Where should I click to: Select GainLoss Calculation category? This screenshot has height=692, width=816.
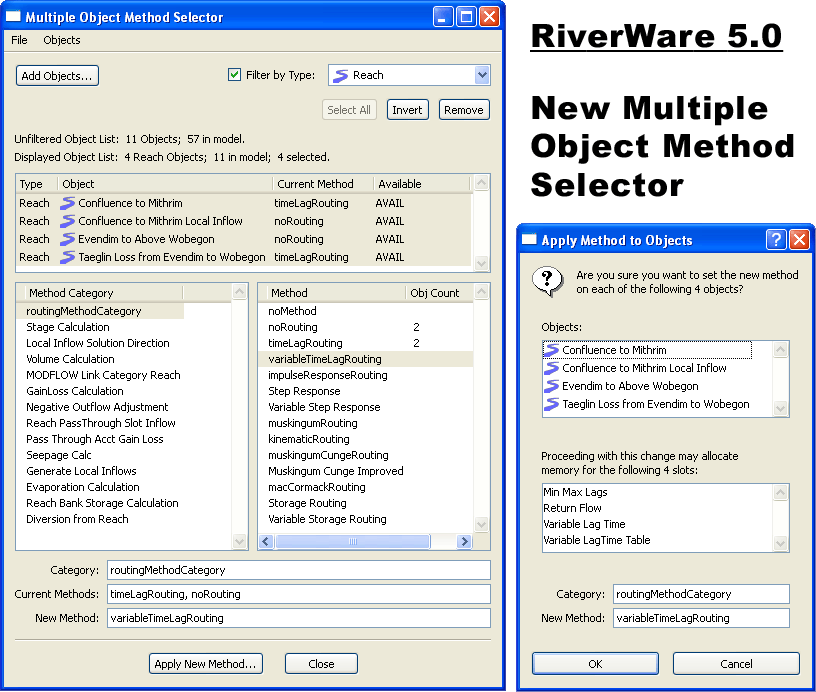(75, 391)
